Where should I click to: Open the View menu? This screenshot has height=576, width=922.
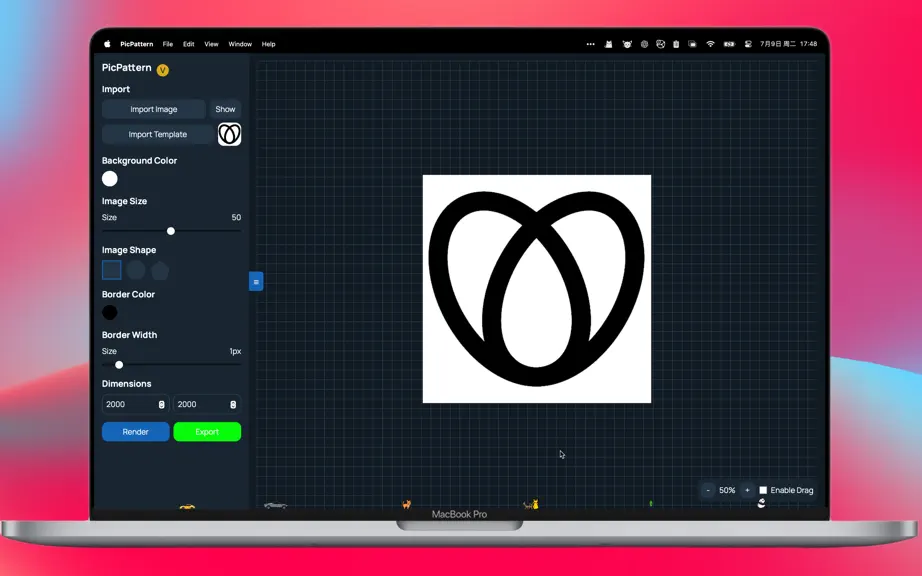tap(211, 44)
